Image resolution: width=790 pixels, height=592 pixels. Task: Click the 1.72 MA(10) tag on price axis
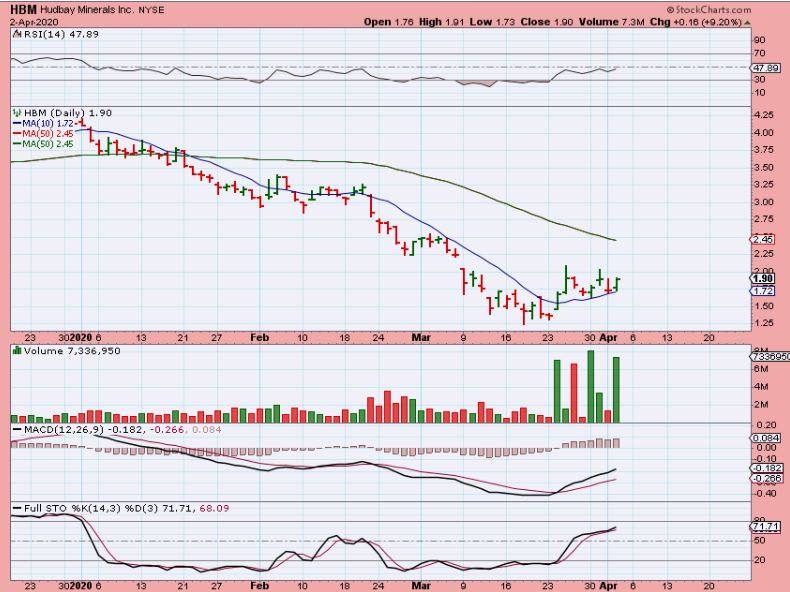(763, 291)
